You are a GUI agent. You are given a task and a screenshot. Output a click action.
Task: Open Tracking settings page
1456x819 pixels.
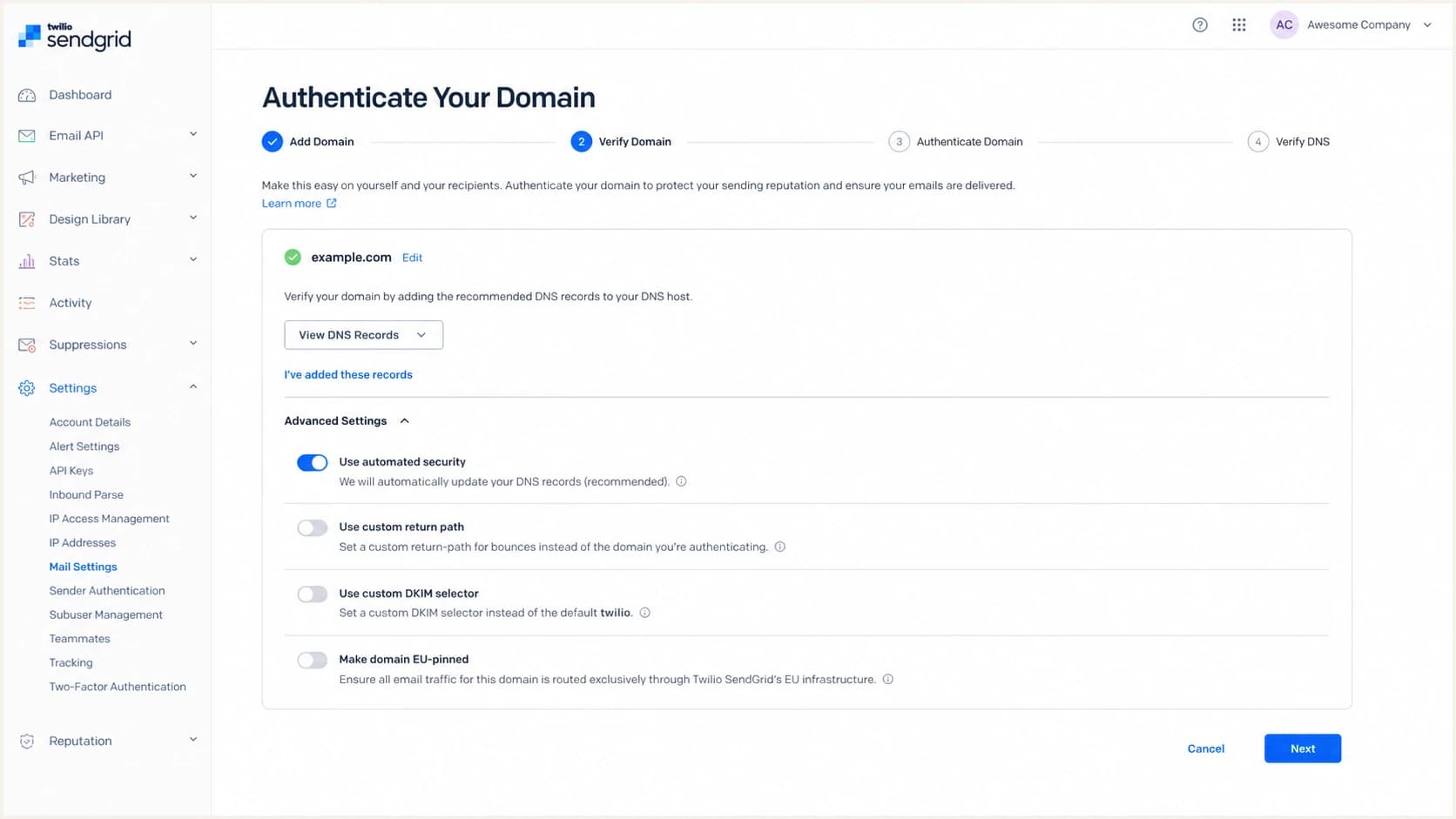pos(71,663)
